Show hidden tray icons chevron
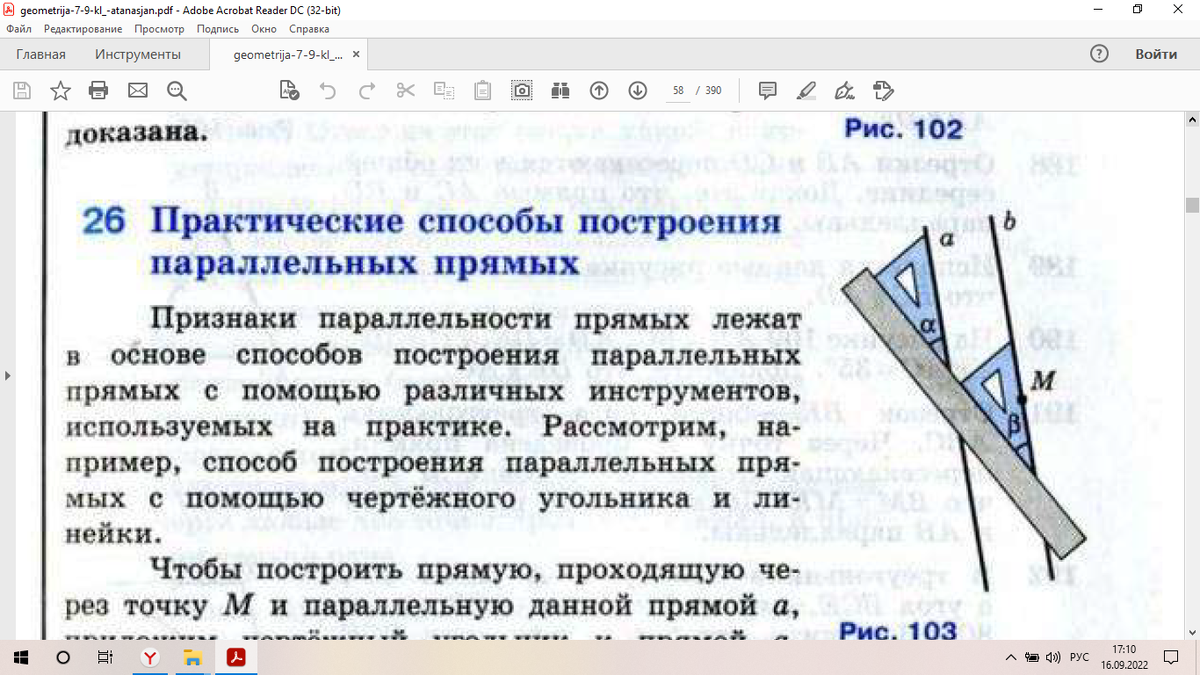This screenshot has width=1200, height=675. [1013, 657]
